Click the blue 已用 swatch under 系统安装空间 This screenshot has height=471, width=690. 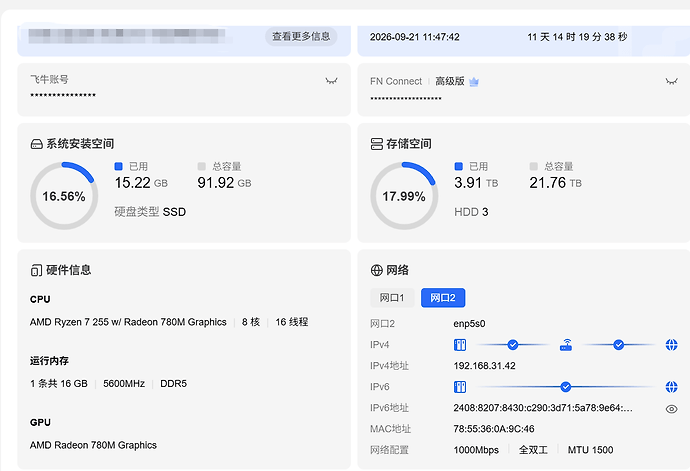pos(118,166)
